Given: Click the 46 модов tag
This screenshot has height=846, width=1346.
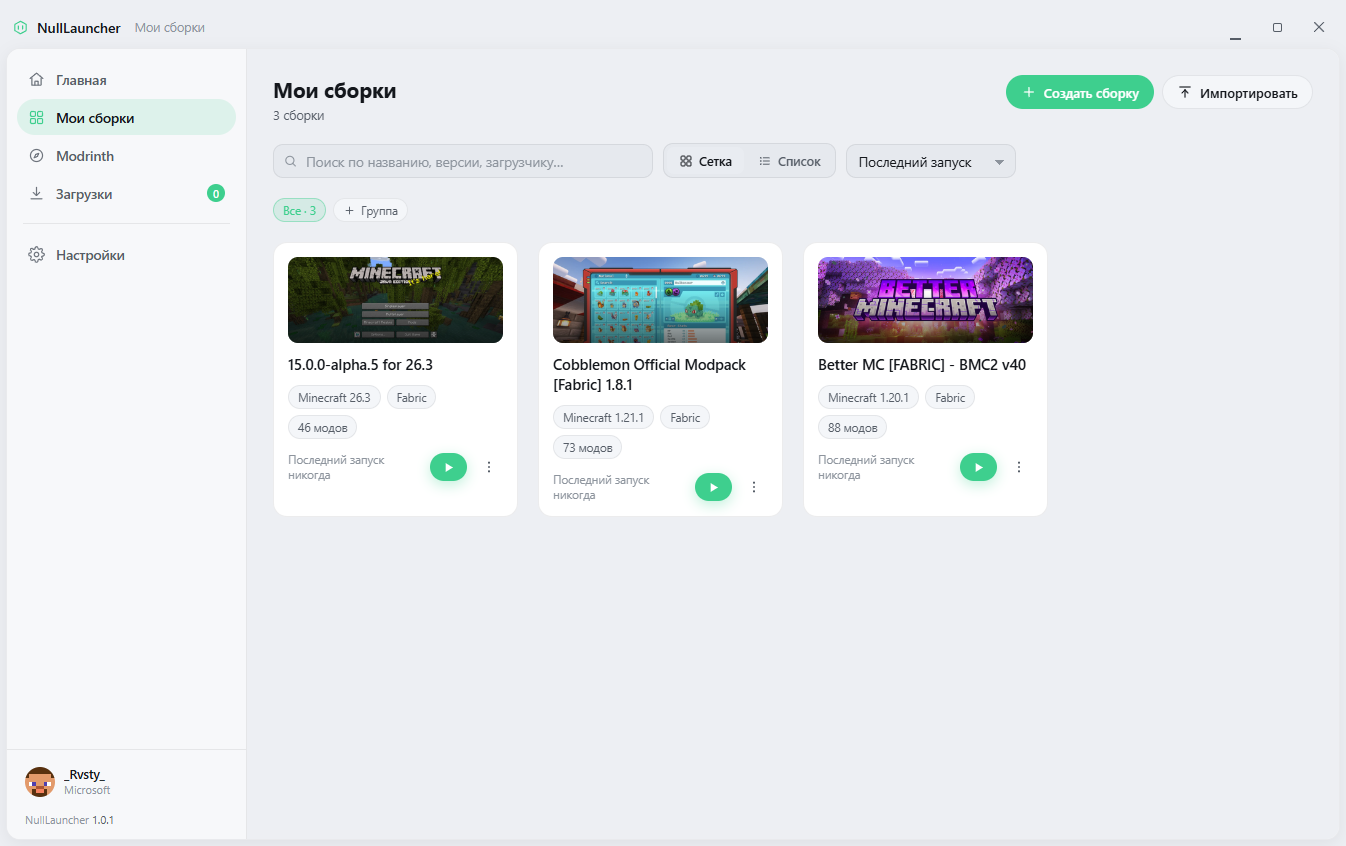Looking at the screenshot, I should coord(322,427).
